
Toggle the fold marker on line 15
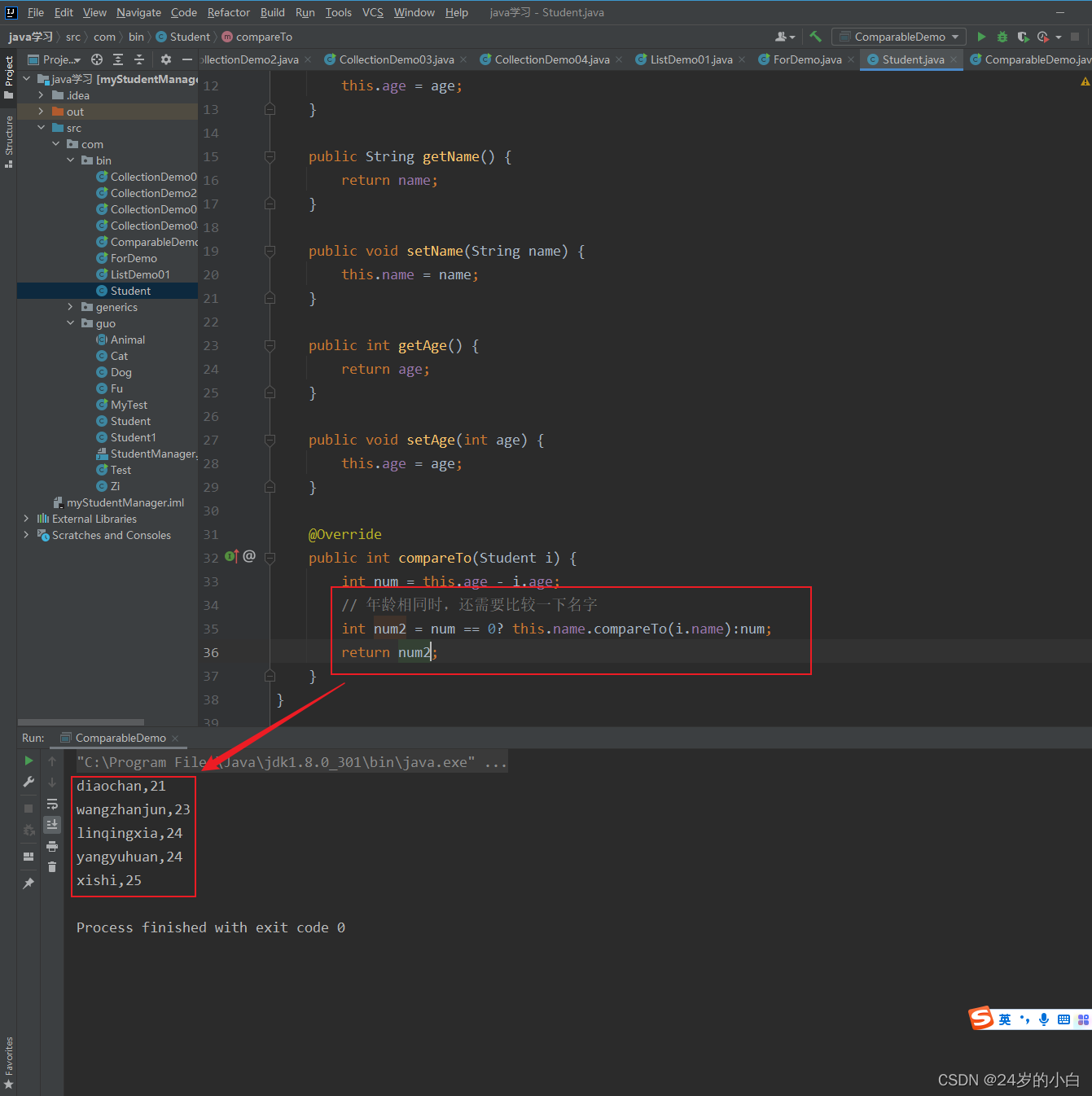pos(270,156)
